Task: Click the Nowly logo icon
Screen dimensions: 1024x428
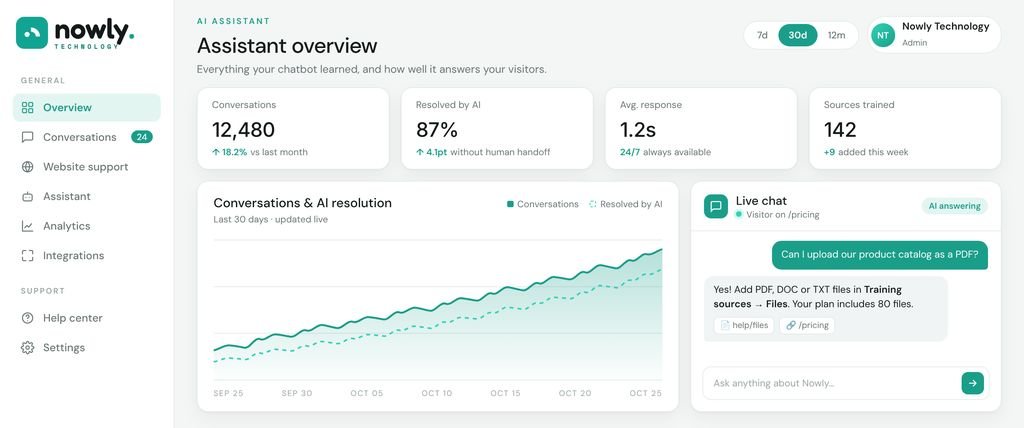Action: [x=32, y=33]
